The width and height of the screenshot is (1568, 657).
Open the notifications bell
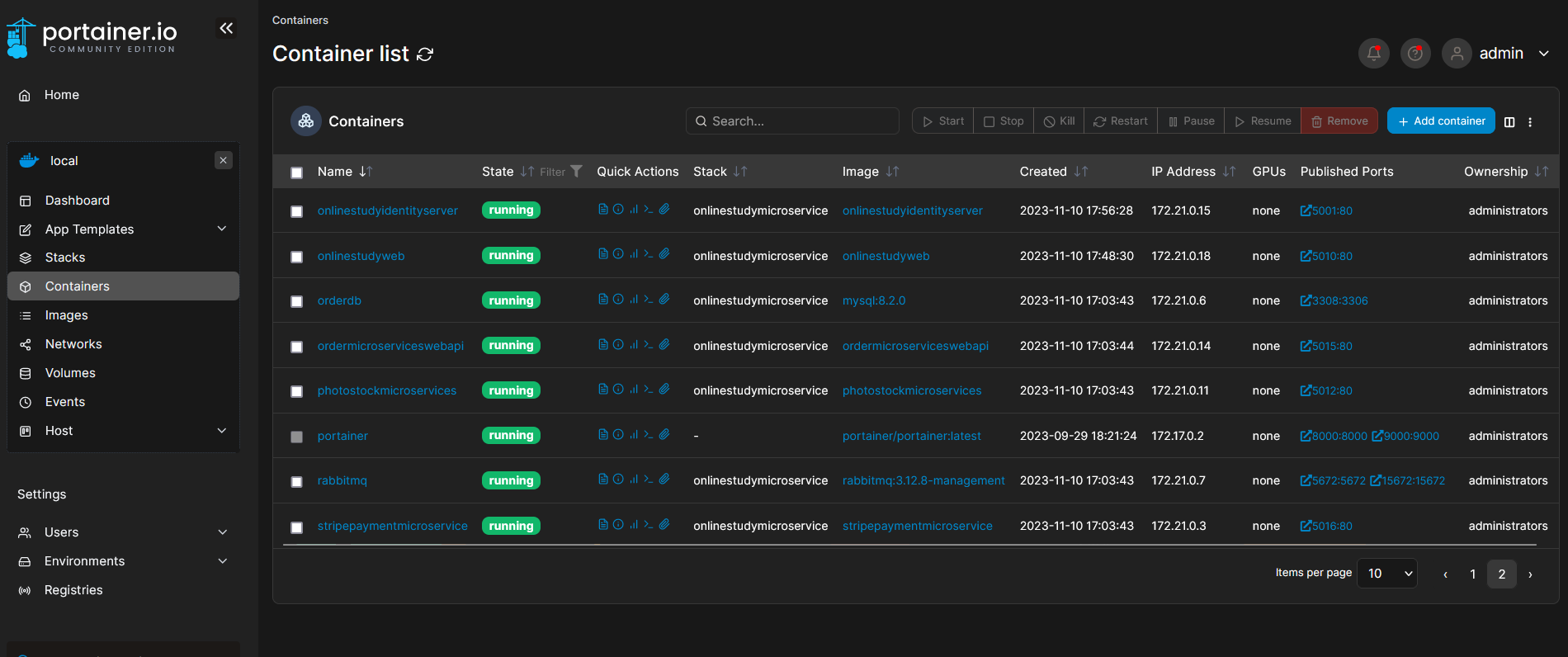point(1373,54)
